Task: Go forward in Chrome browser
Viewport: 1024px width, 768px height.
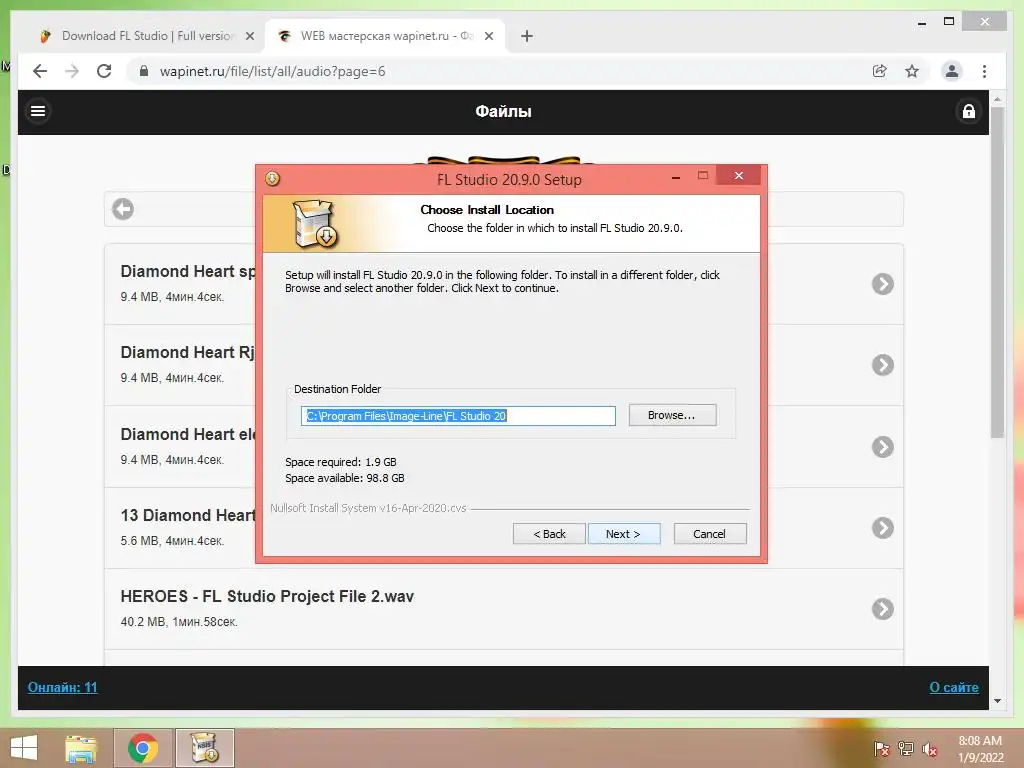Action: (x=72, y=71)
